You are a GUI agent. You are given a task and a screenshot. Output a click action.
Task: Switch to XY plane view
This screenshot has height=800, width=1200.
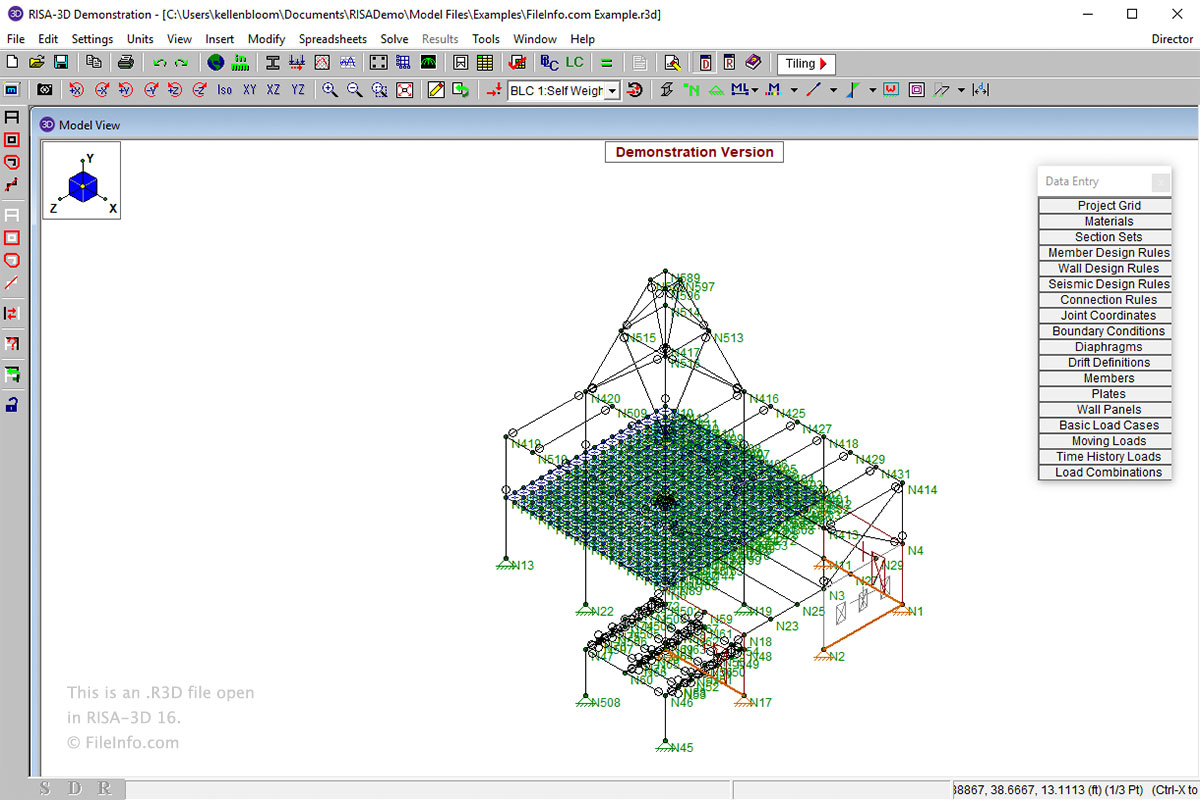tap(250, 90)
